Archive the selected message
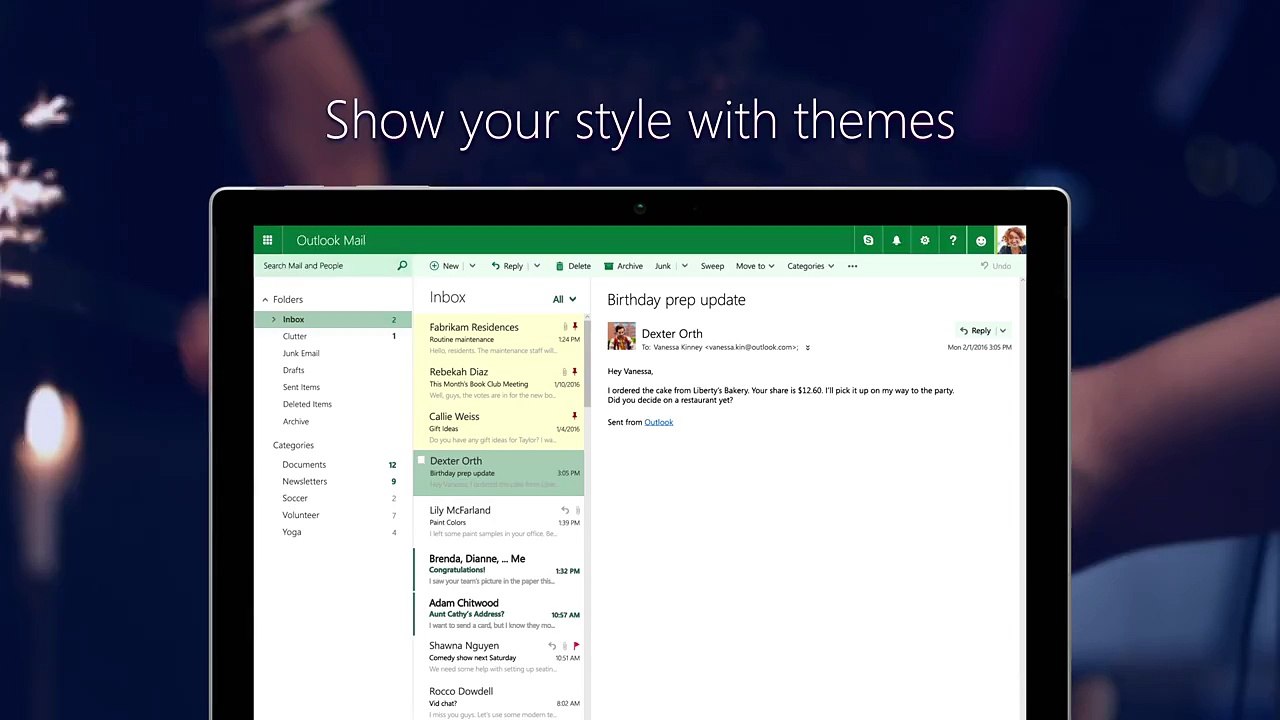Screen dimensions: 1280x720 623,266
